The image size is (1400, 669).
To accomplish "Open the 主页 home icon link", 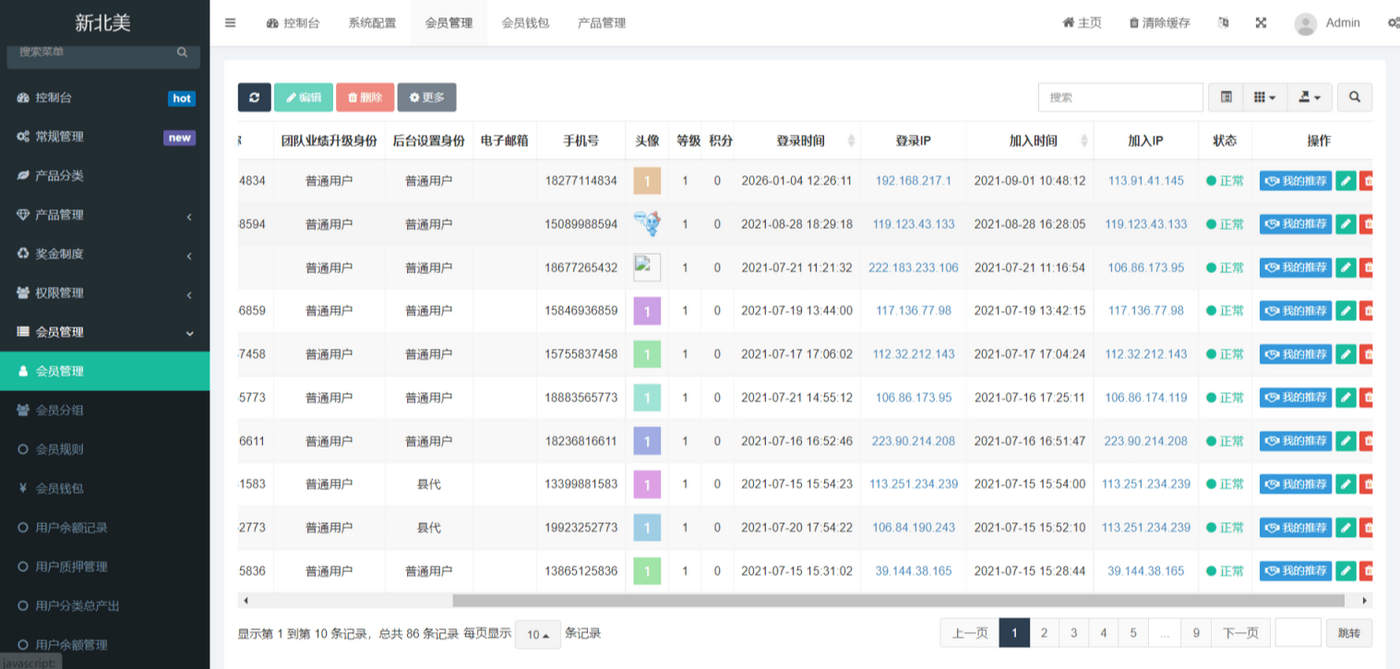I will (1082, 23).
